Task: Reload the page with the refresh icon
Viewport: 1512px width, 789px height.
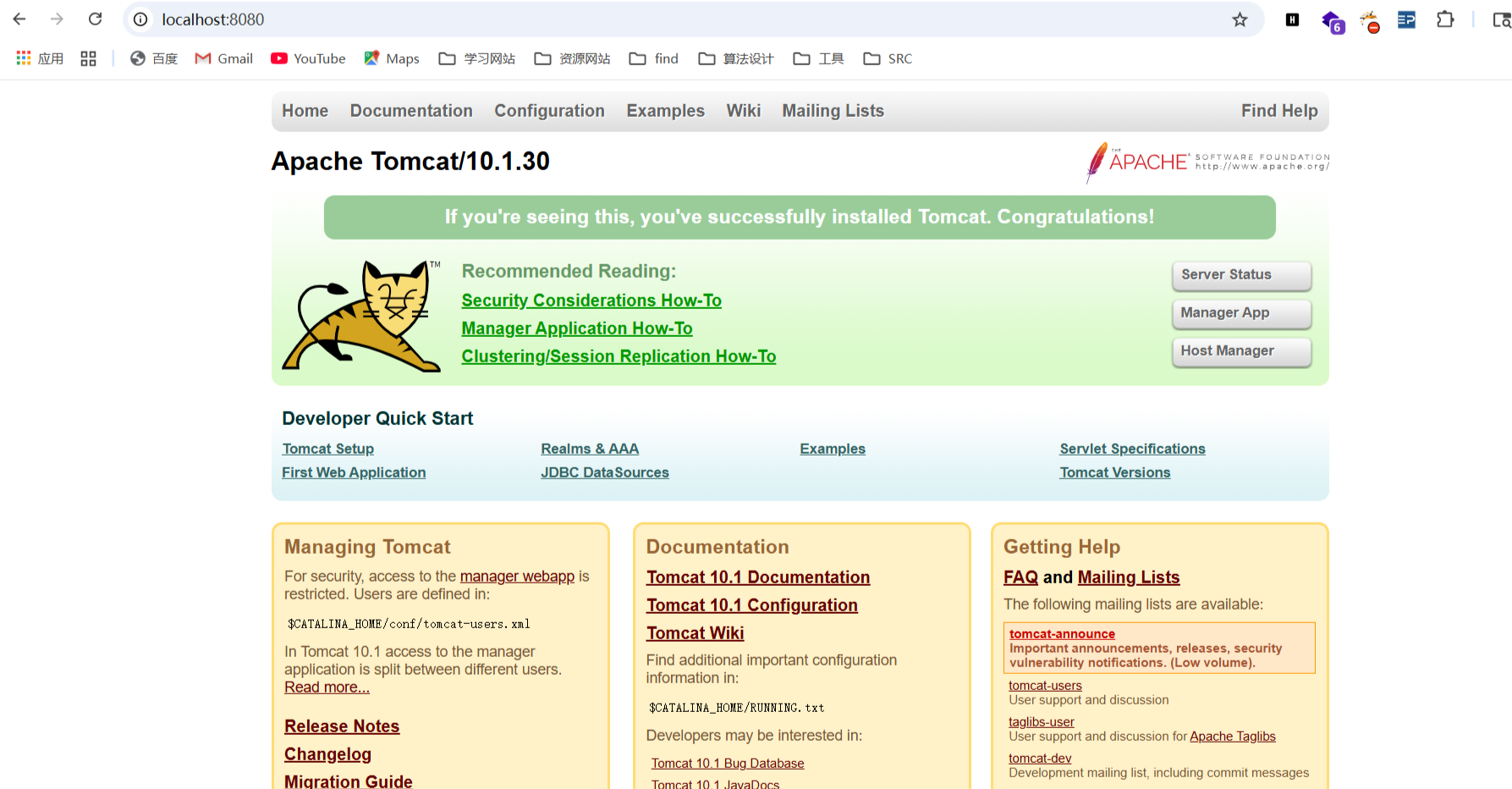Action: (95, 19)
